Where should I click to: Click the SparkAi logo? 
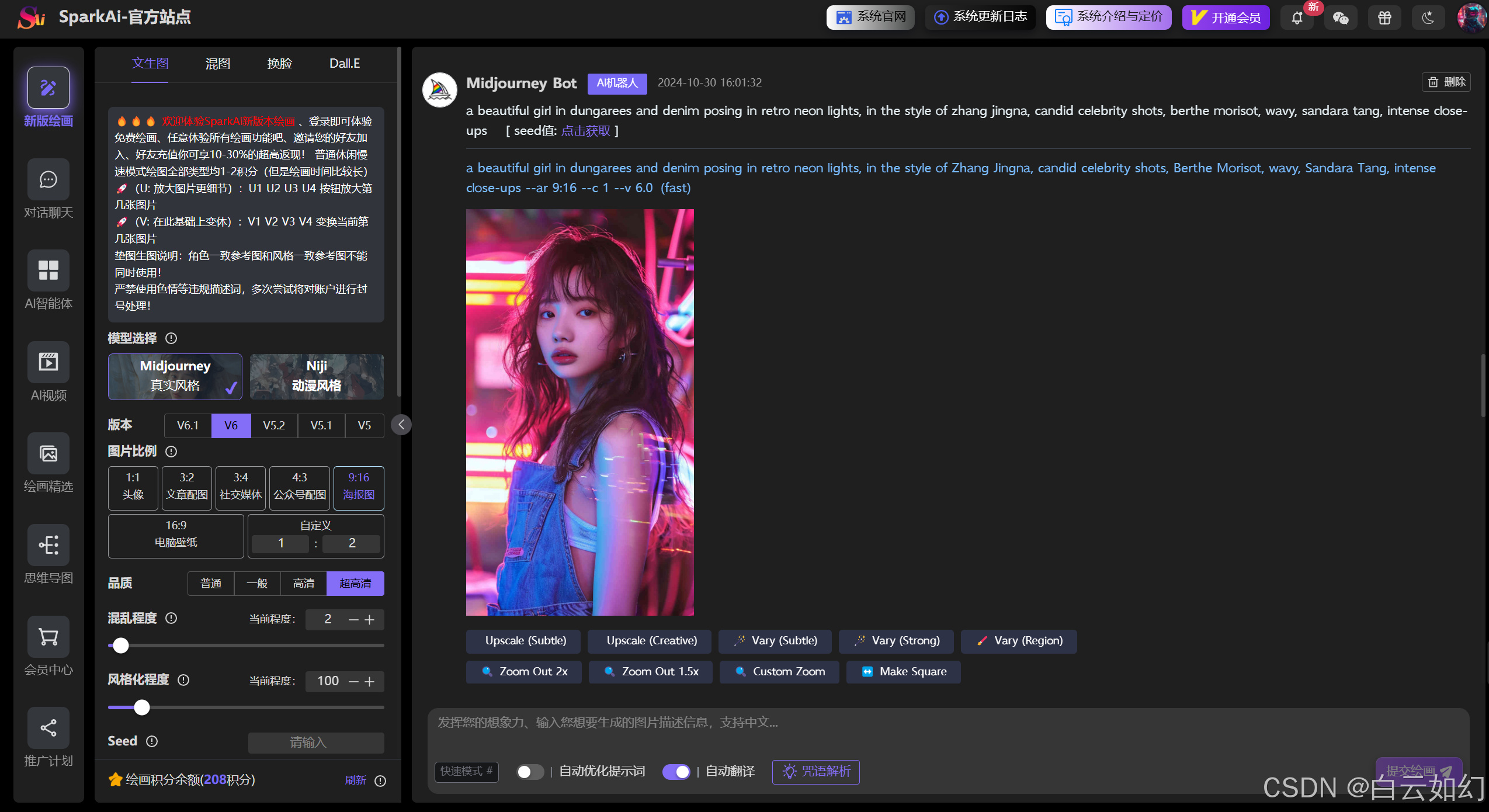32,17
